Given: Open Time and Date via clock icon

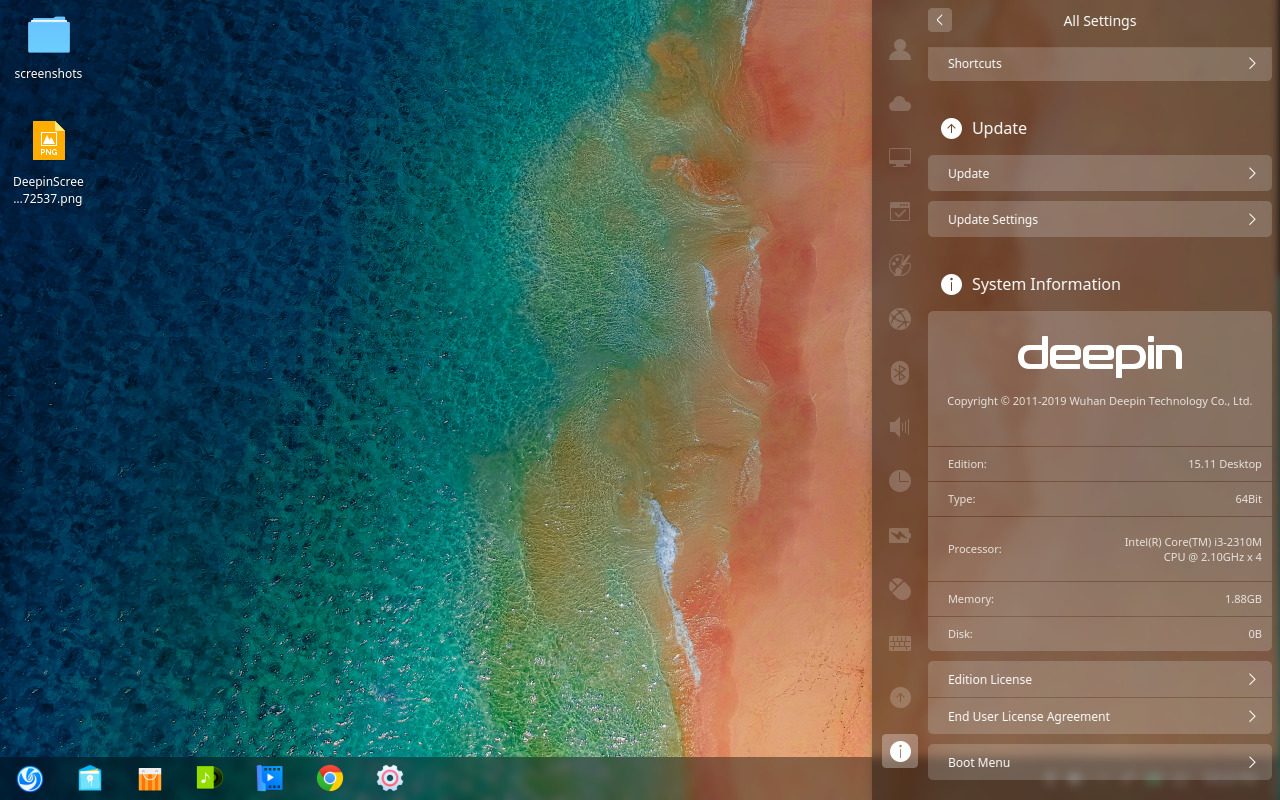Looking at the screenshot, I should [x=899, y=480].
